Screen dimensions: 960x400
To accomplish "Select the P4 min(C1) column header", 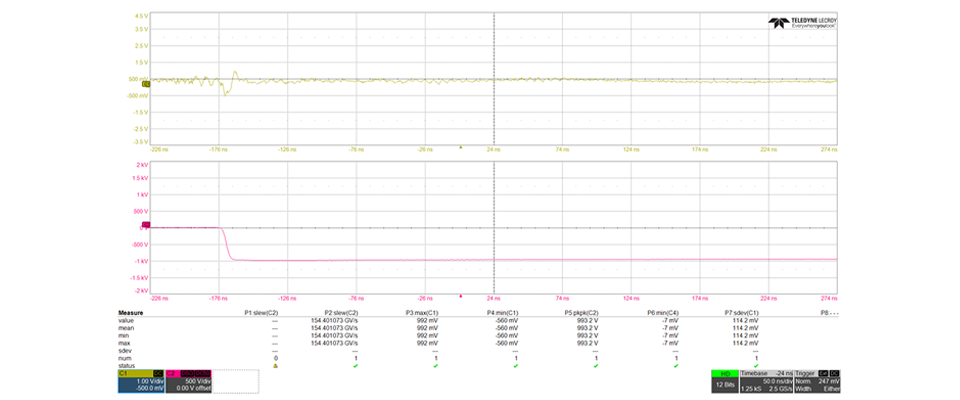I will (x=503, y=312).
